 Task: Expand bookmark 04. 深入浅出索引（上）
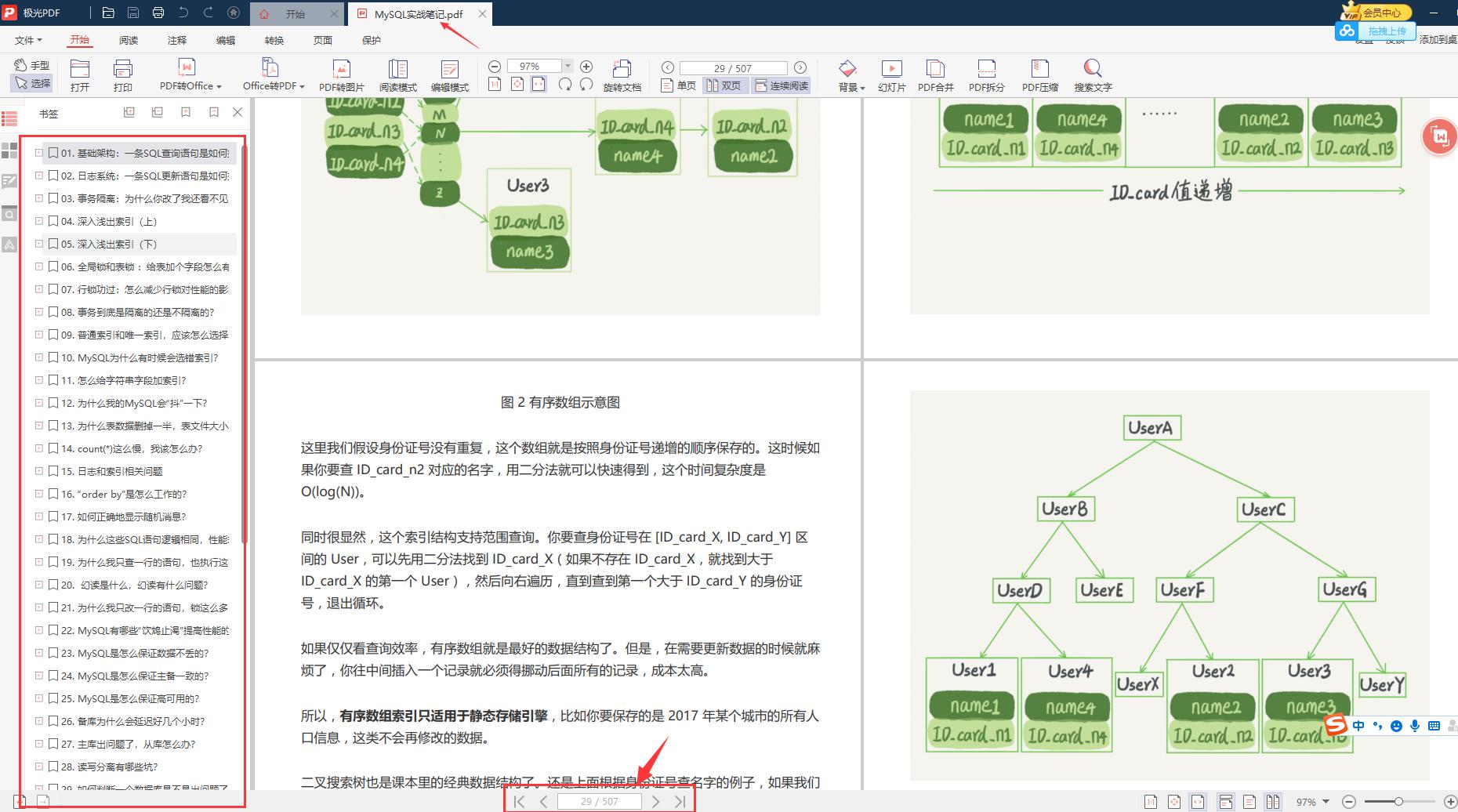tap(39, 222)
